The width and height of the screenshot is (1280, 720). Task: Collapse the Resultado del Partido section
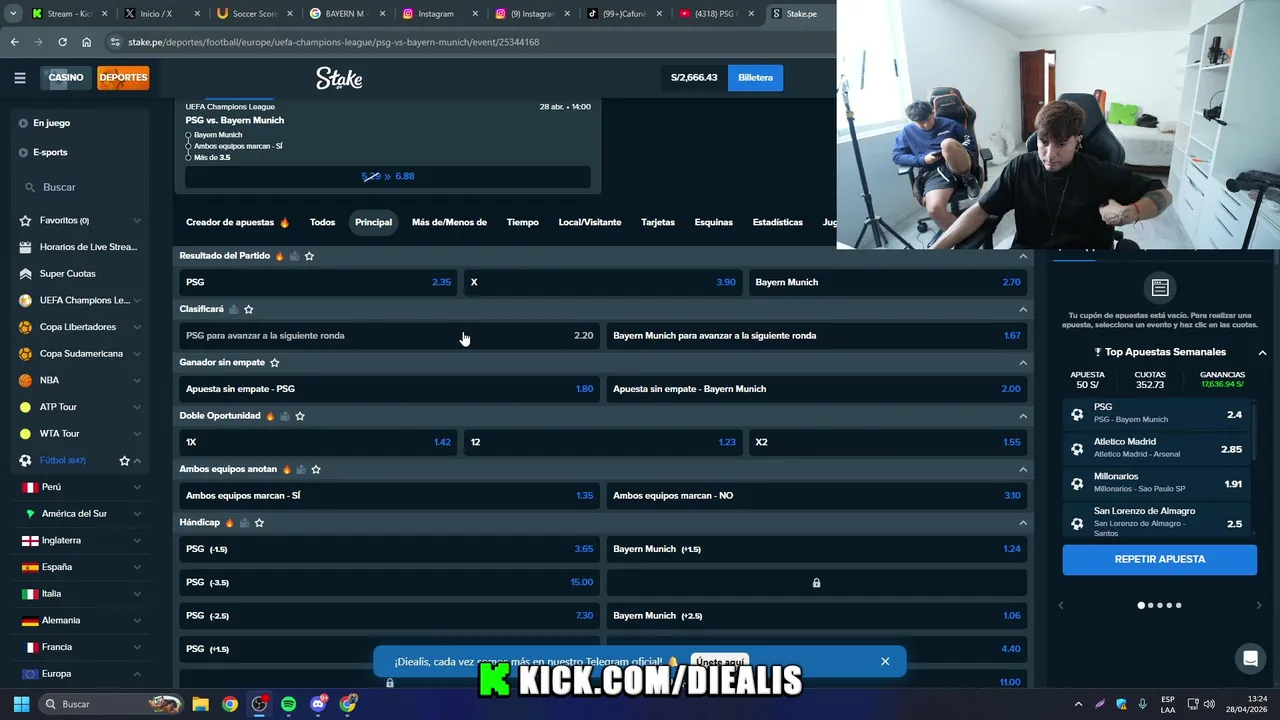(1022, 256)
